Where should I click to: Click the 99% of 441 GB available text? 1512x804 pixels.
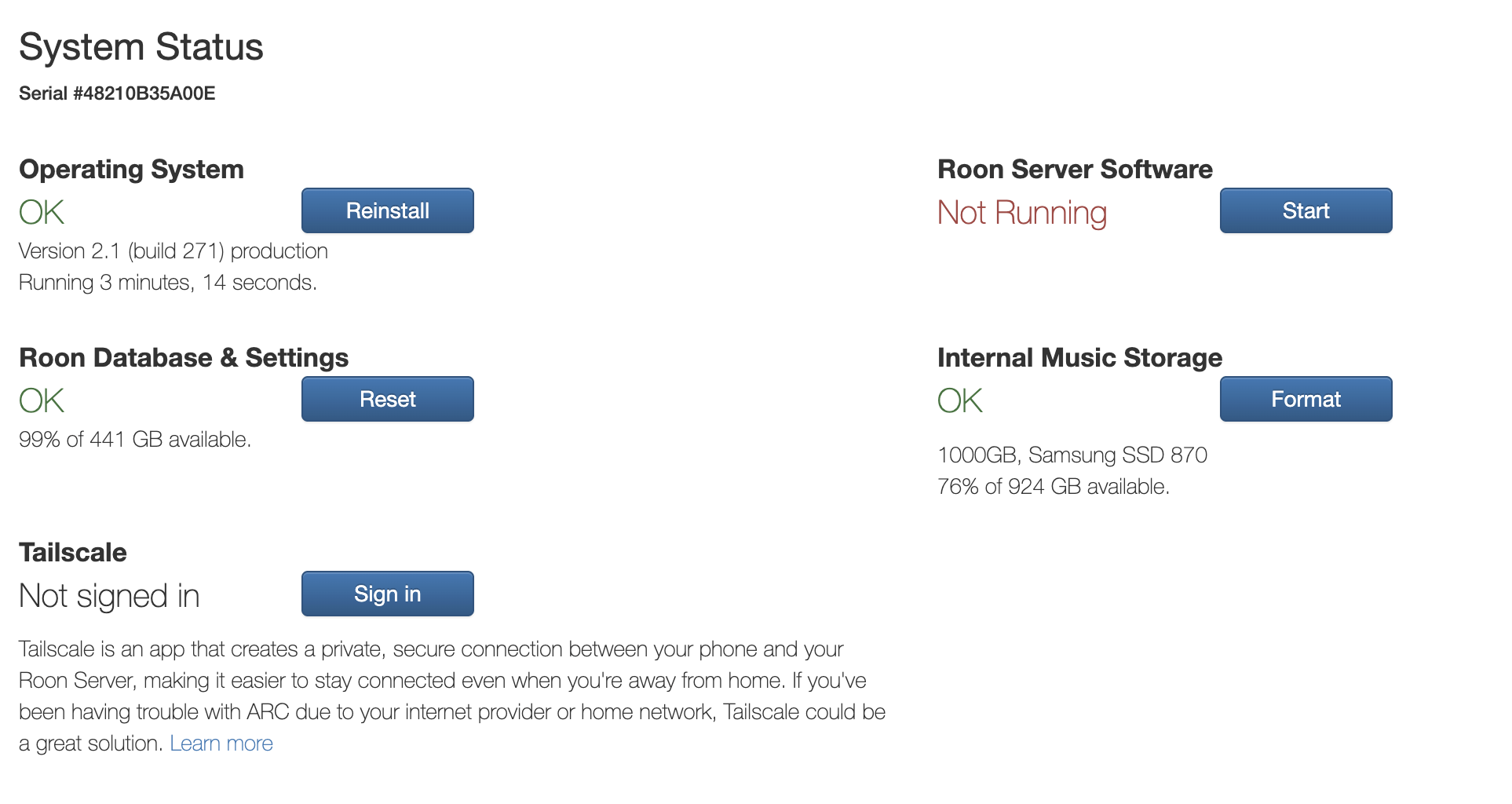point(134,440)
